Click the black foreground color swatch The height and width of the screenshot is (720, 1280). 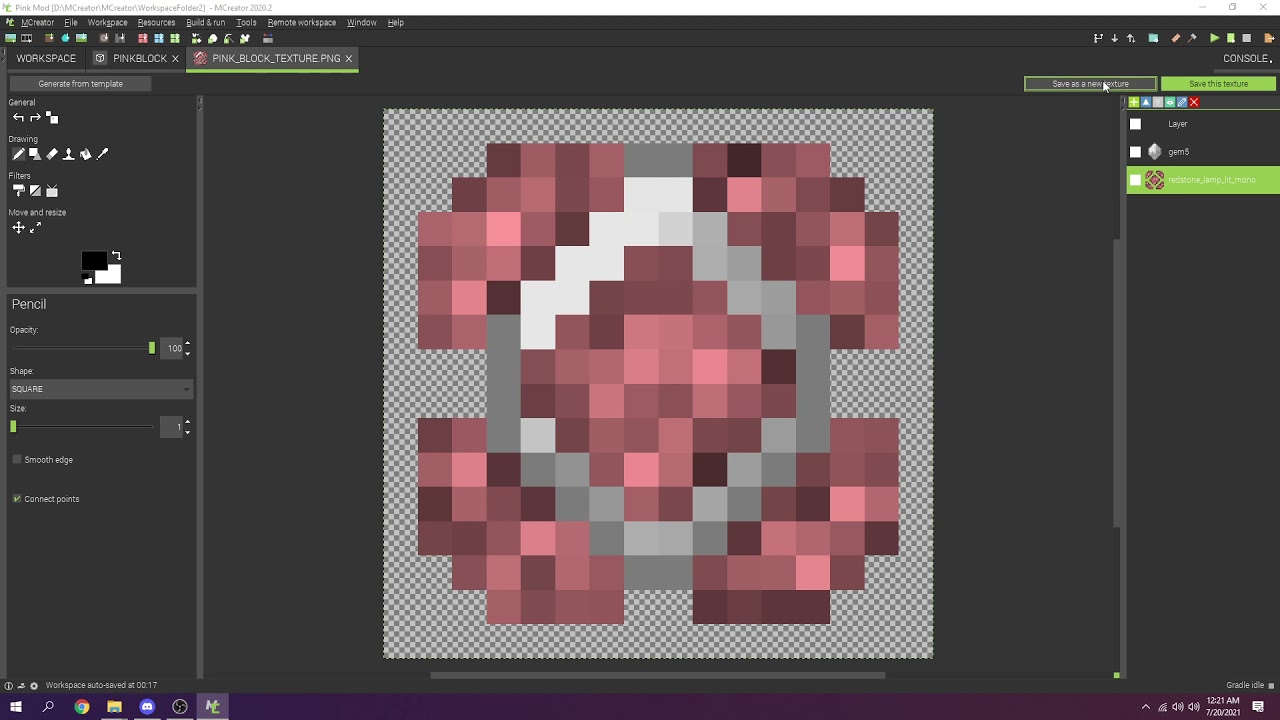(93, 261)
